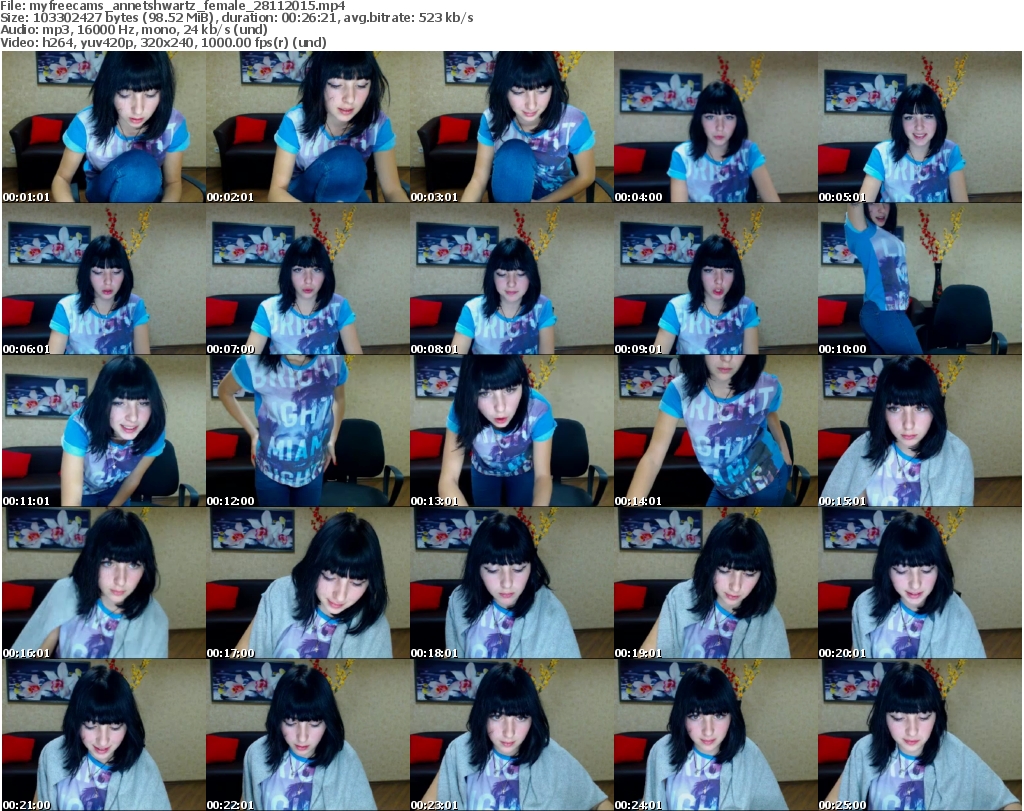
Task: Select the 'Size: 103302427 bytes' header line
Action: [236, 18]
